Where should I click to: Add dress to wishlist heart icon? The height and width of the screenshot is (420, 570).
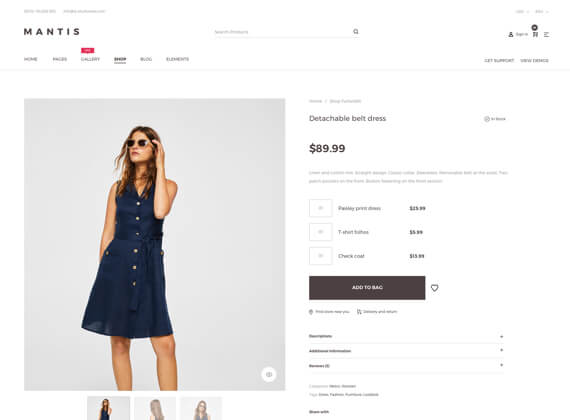[x=434, y=288]
